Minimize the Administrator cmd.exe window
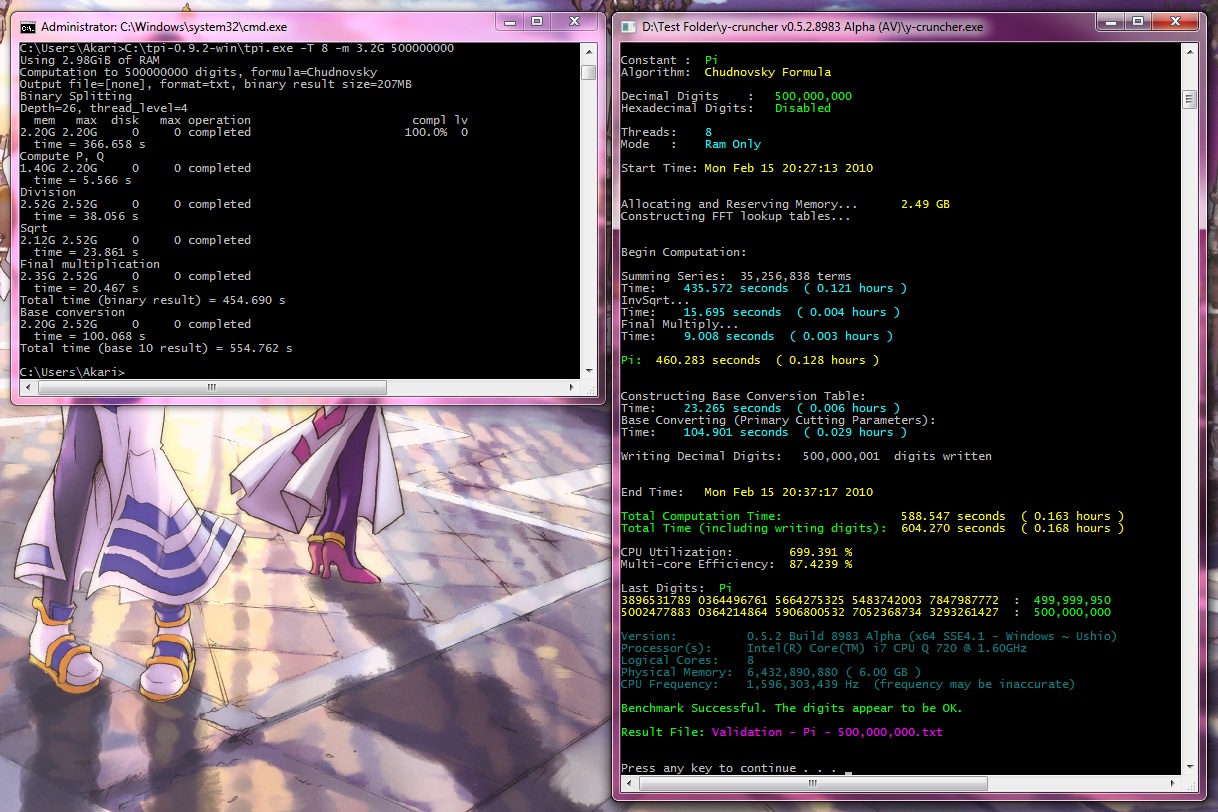The height and width of the screenshot is (812, 1218). (x=509, y=21)
